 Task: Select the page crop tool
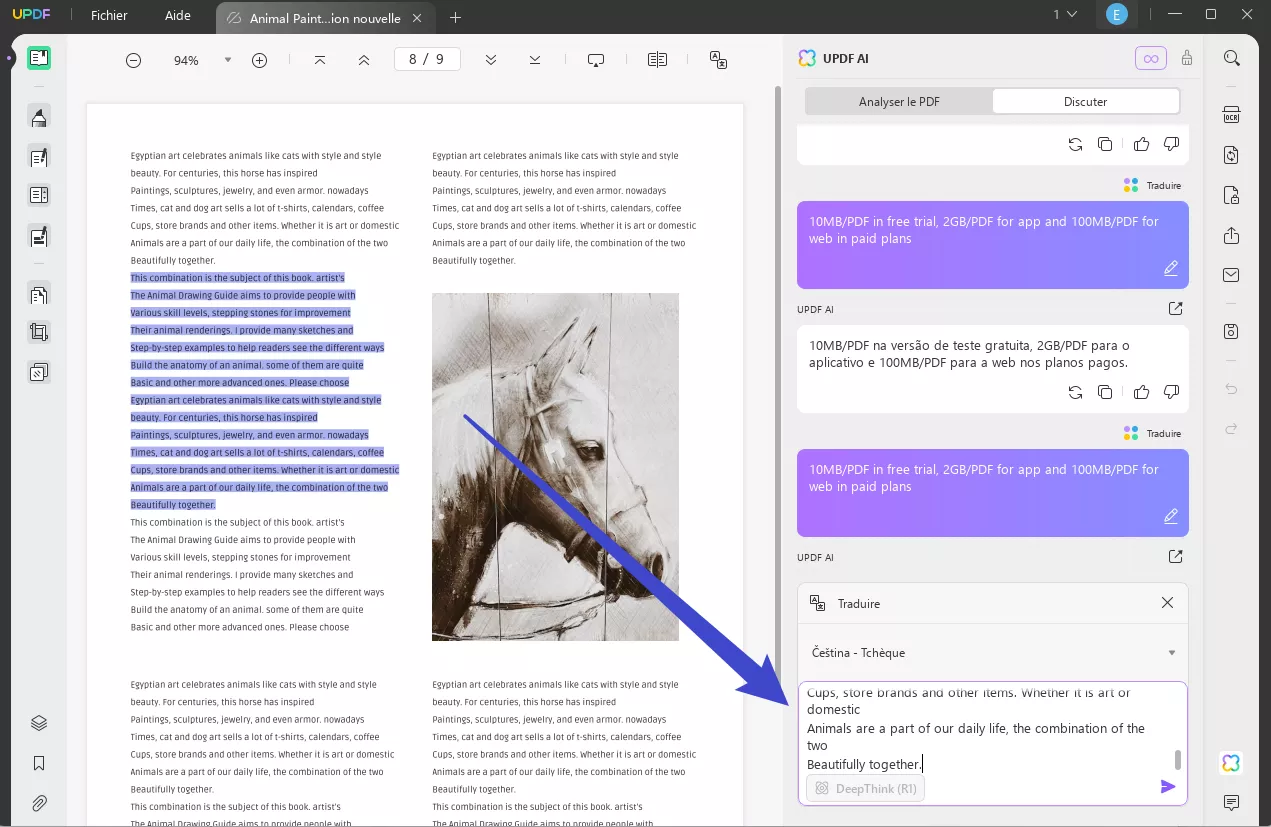[38, 332]
